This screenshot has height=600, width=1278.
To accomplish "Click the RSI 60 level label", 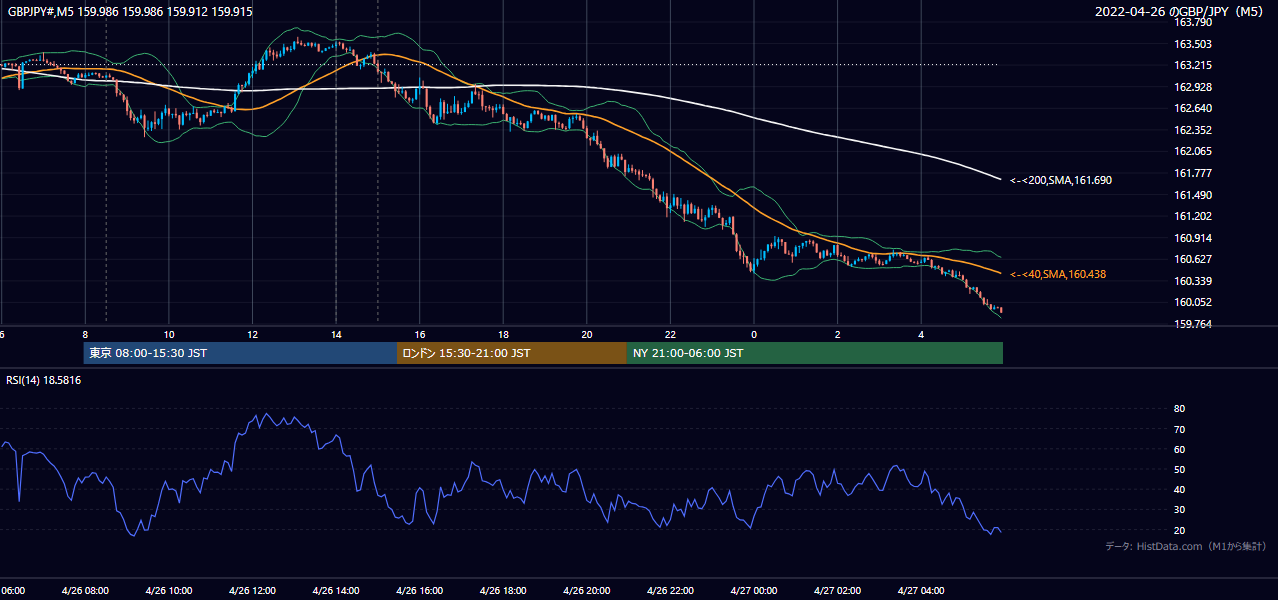I will (x=1180, y=449).
